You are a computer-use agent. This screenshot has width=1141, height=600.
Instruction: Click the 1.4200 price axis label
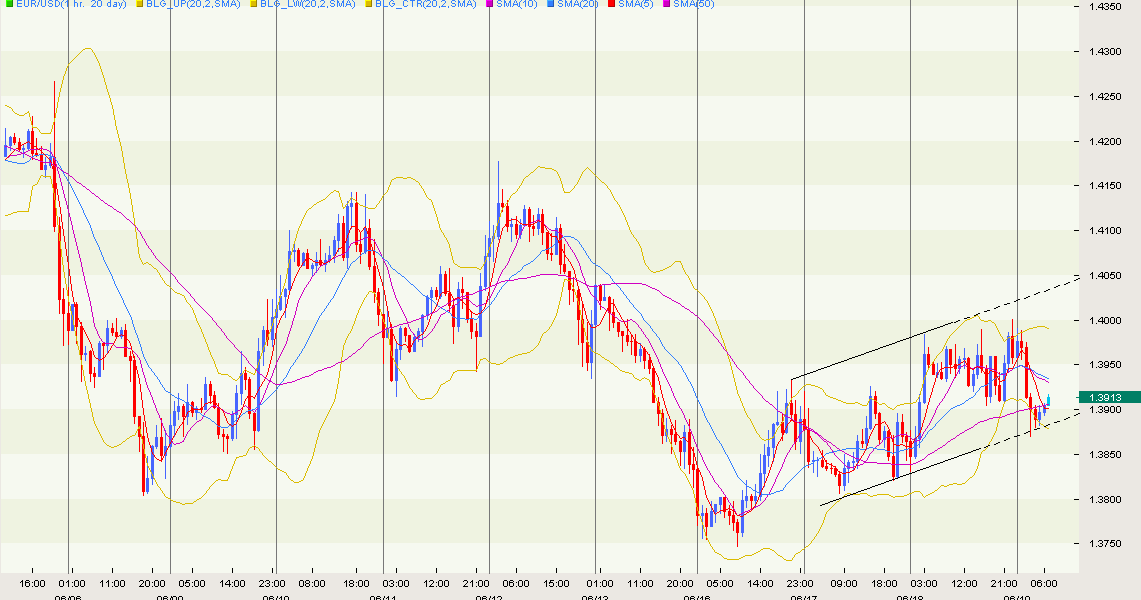pyautogui.click(x=1105, y=141)
